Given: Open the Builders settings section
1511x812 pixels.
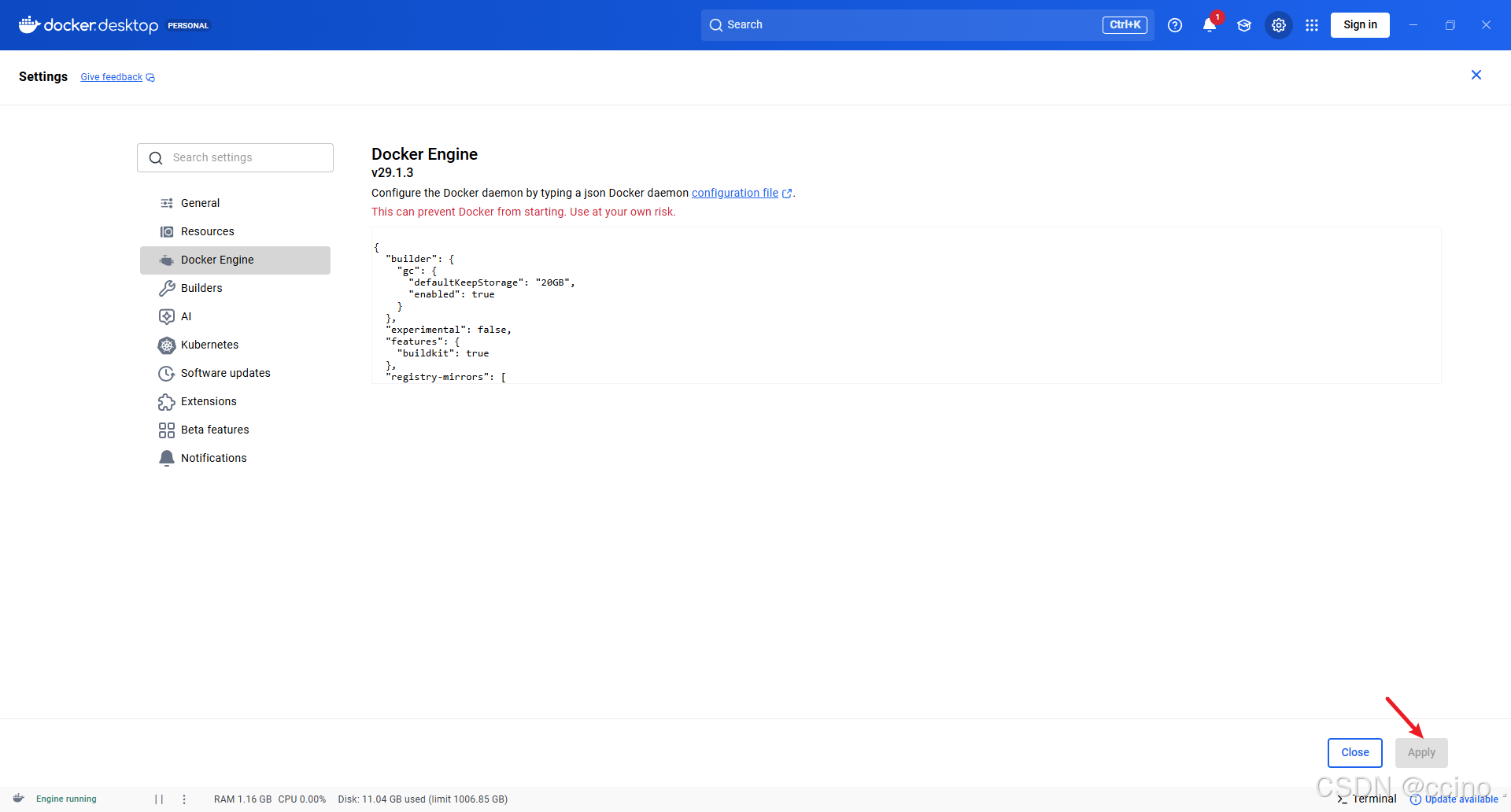Looking at the screenshot, I should coord(235,288).
